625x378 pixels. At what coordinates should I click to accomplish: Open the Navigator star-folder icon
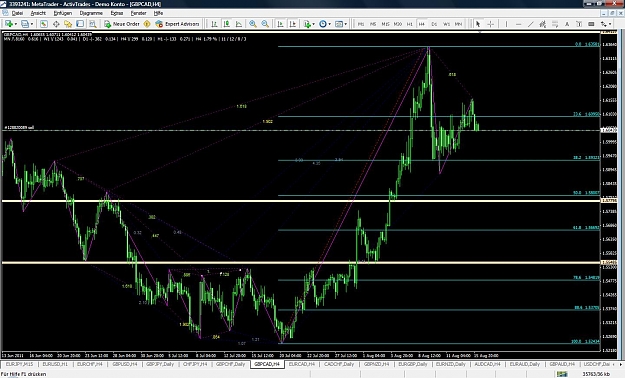tap(68, 24)
